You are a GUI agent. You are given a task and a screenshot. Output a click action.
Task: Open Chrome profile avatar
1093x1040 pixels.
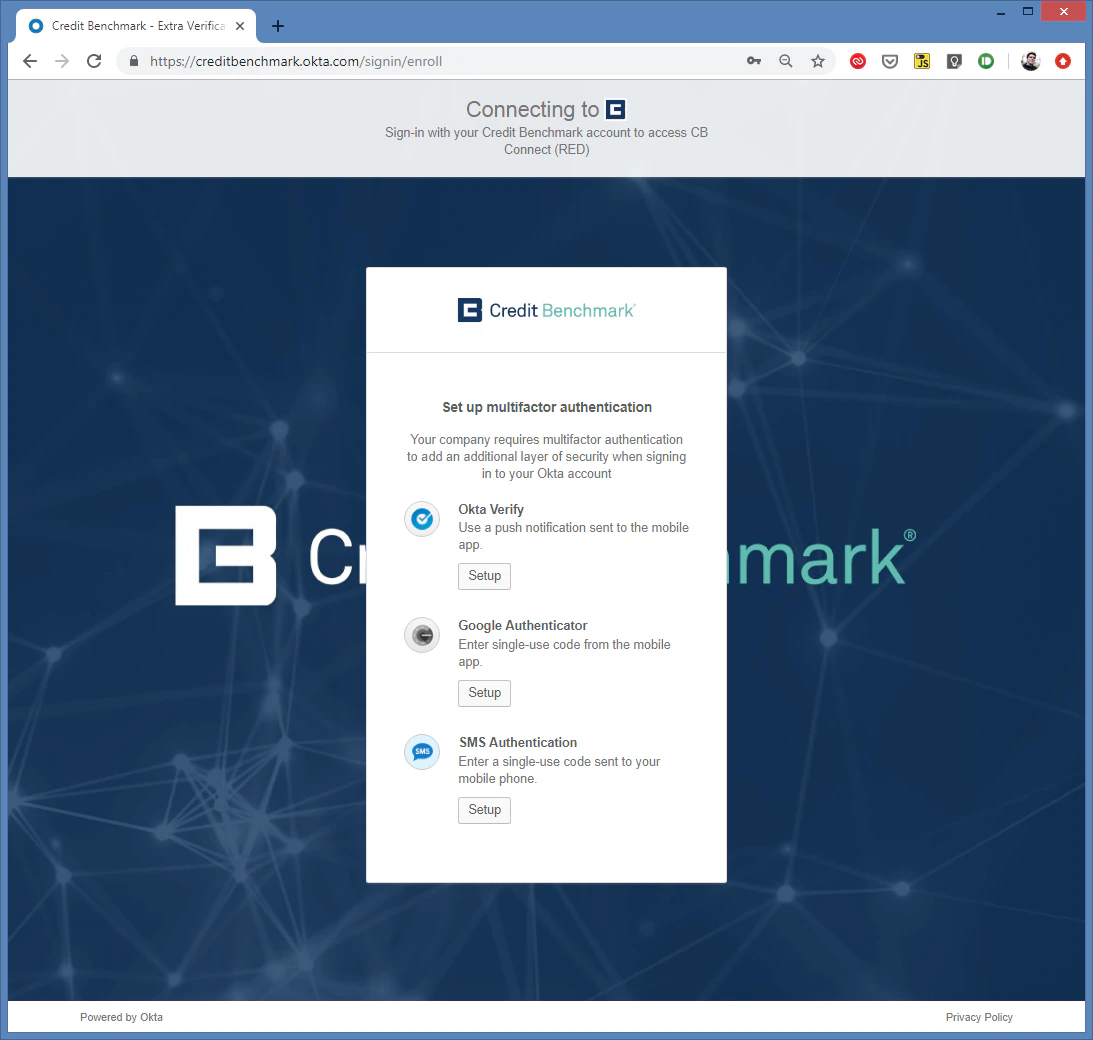click(x=1030, y=61)
